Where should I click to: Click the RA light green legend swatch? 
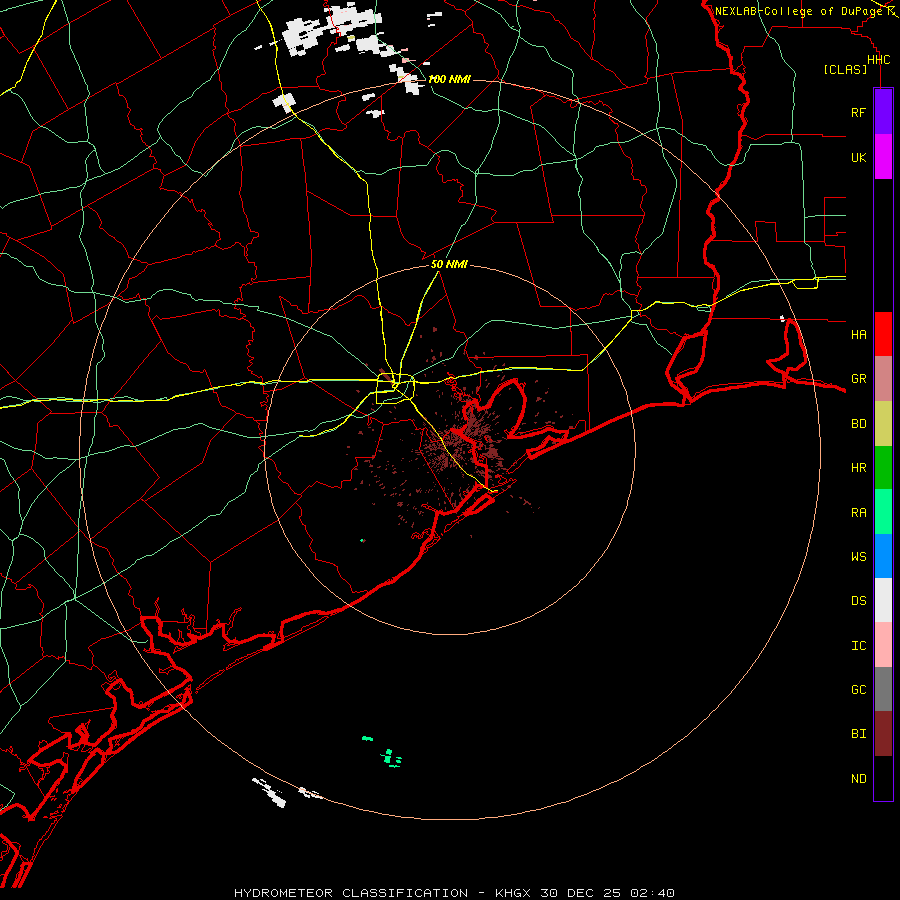pos(883,512)
